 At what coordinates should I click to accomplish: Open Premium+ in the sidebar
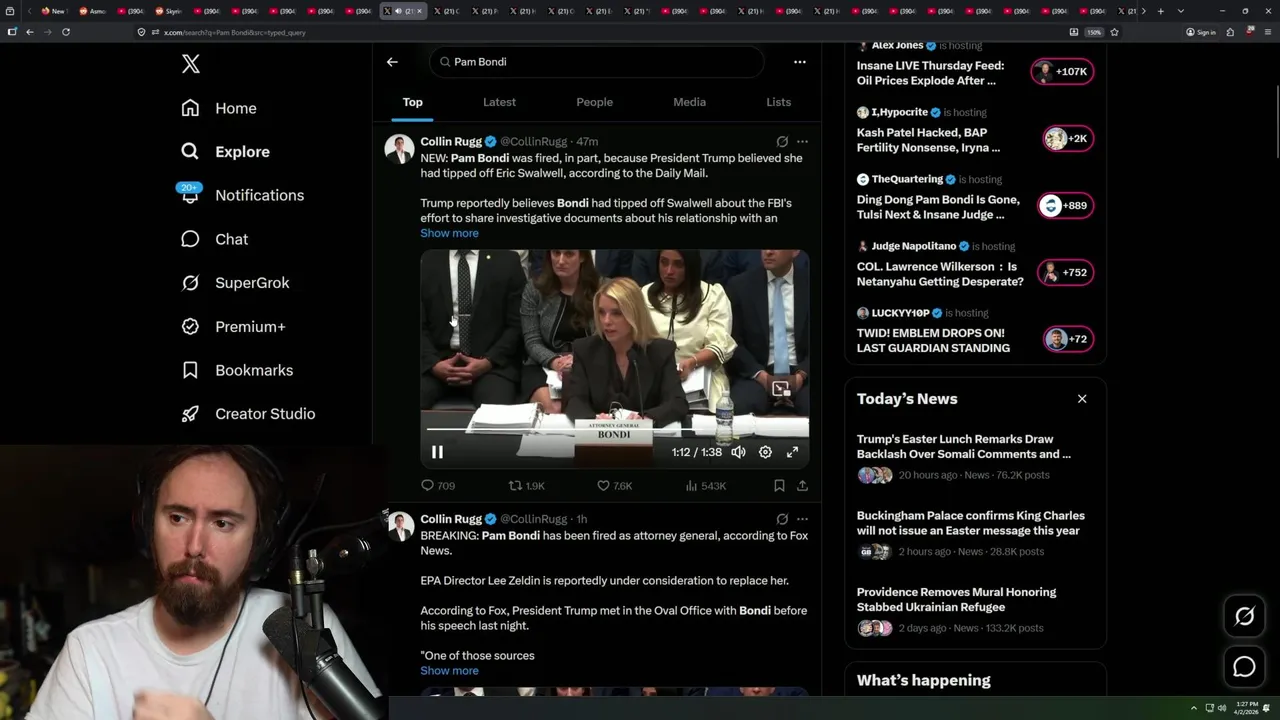[x=233, y=326]
